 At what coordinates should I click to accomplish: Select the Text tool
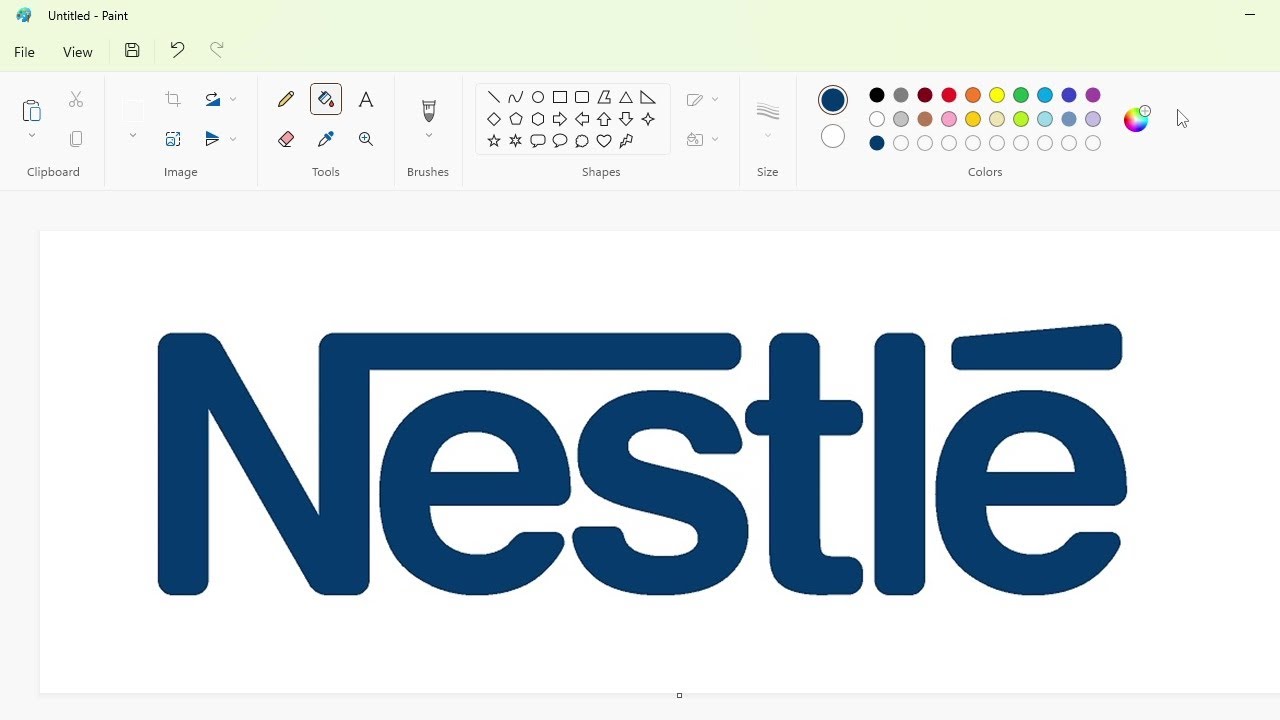coord(366,99)
